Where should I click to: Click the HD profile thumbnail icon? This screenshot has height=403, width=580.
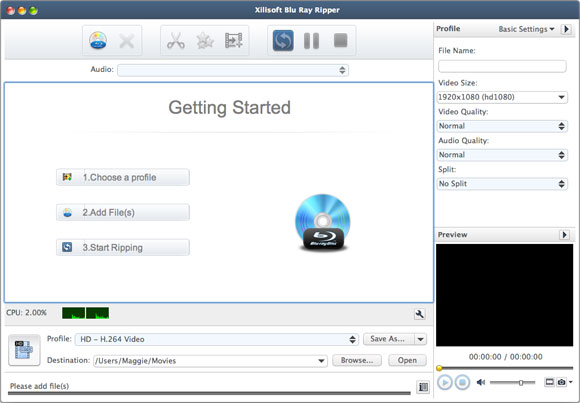click(24, 350)
